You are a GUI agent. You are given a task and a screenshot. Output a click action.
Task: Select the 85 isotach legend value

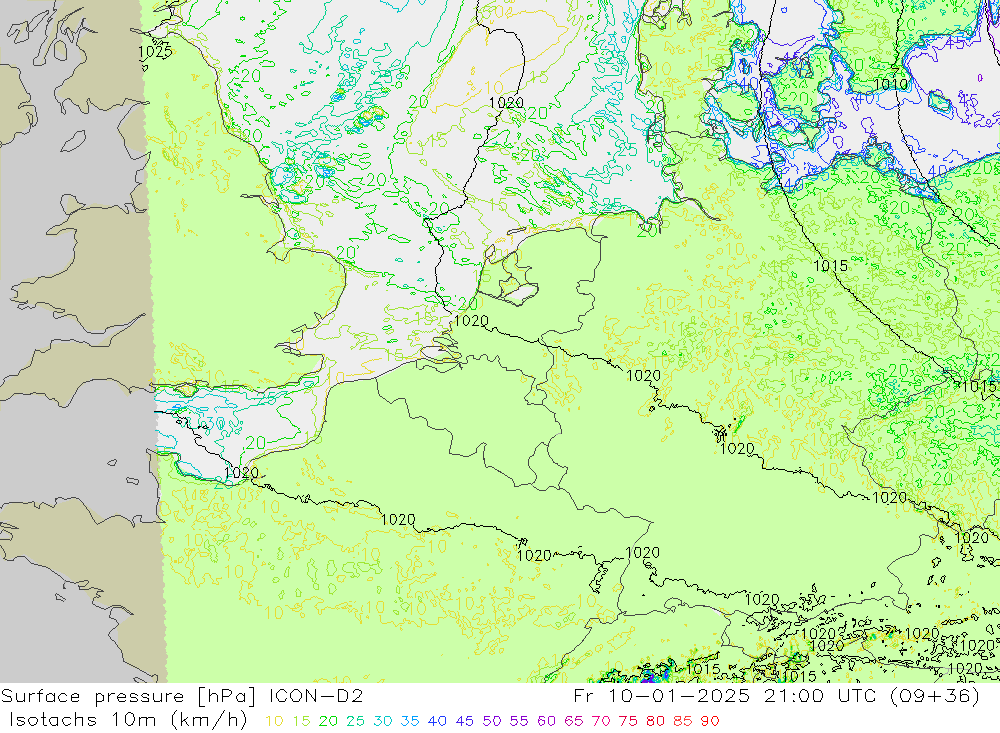pos(683,721)
